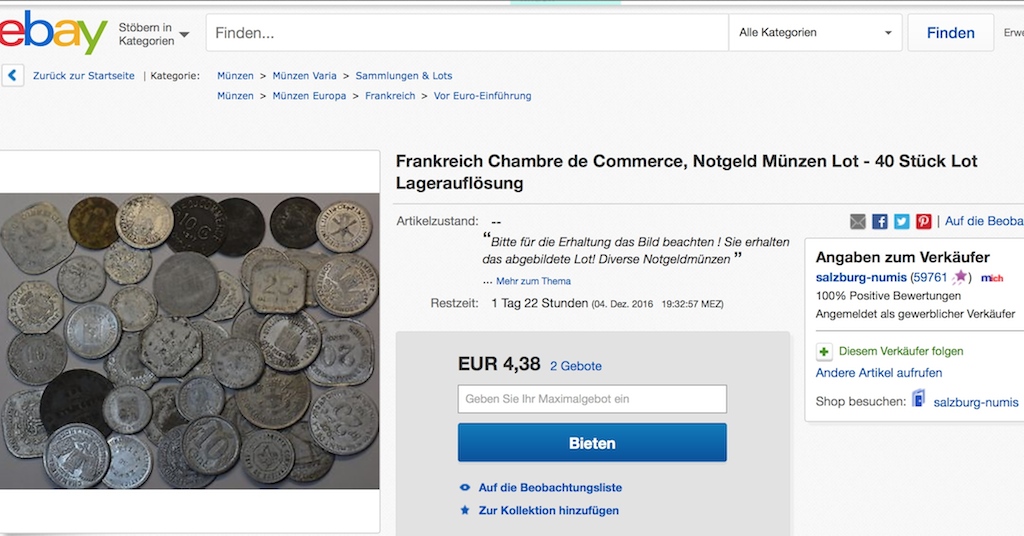Go back using the blue chevron button
This screenshot has width=1024, height=536.
[x=12, y=76]
